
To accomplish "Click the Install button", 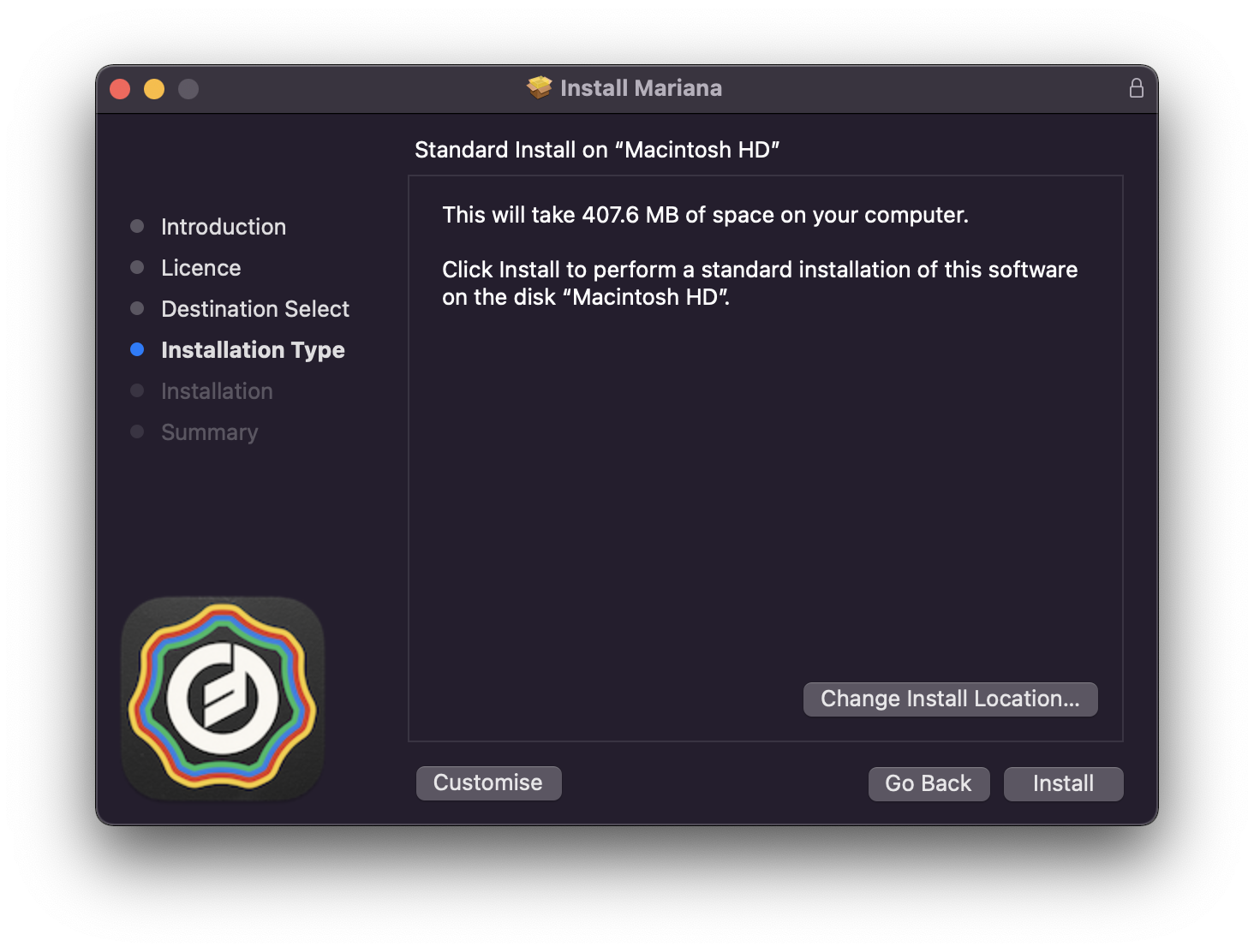I will [1063, 783].
